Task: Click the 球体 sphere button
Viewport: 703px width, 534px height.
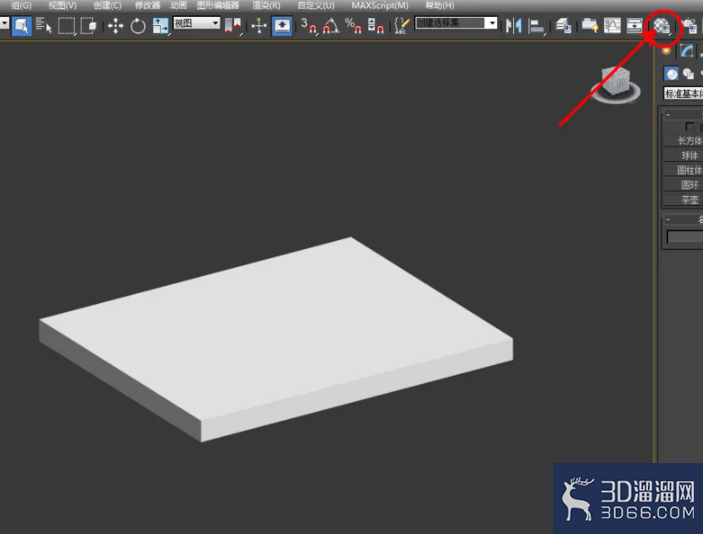Action: pos(683,156)
